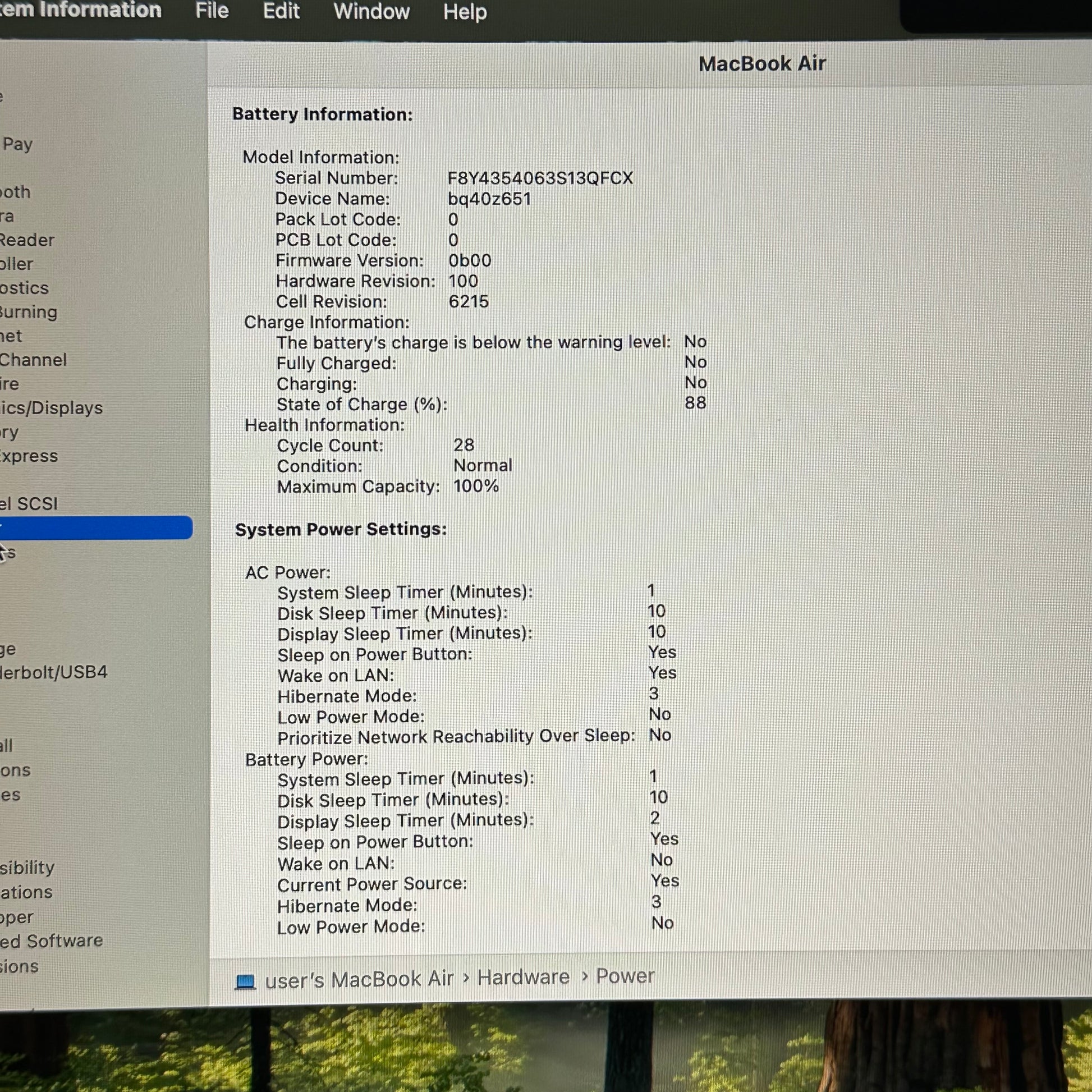
Task: Open the Edit menu
Action: pos(281,11)
